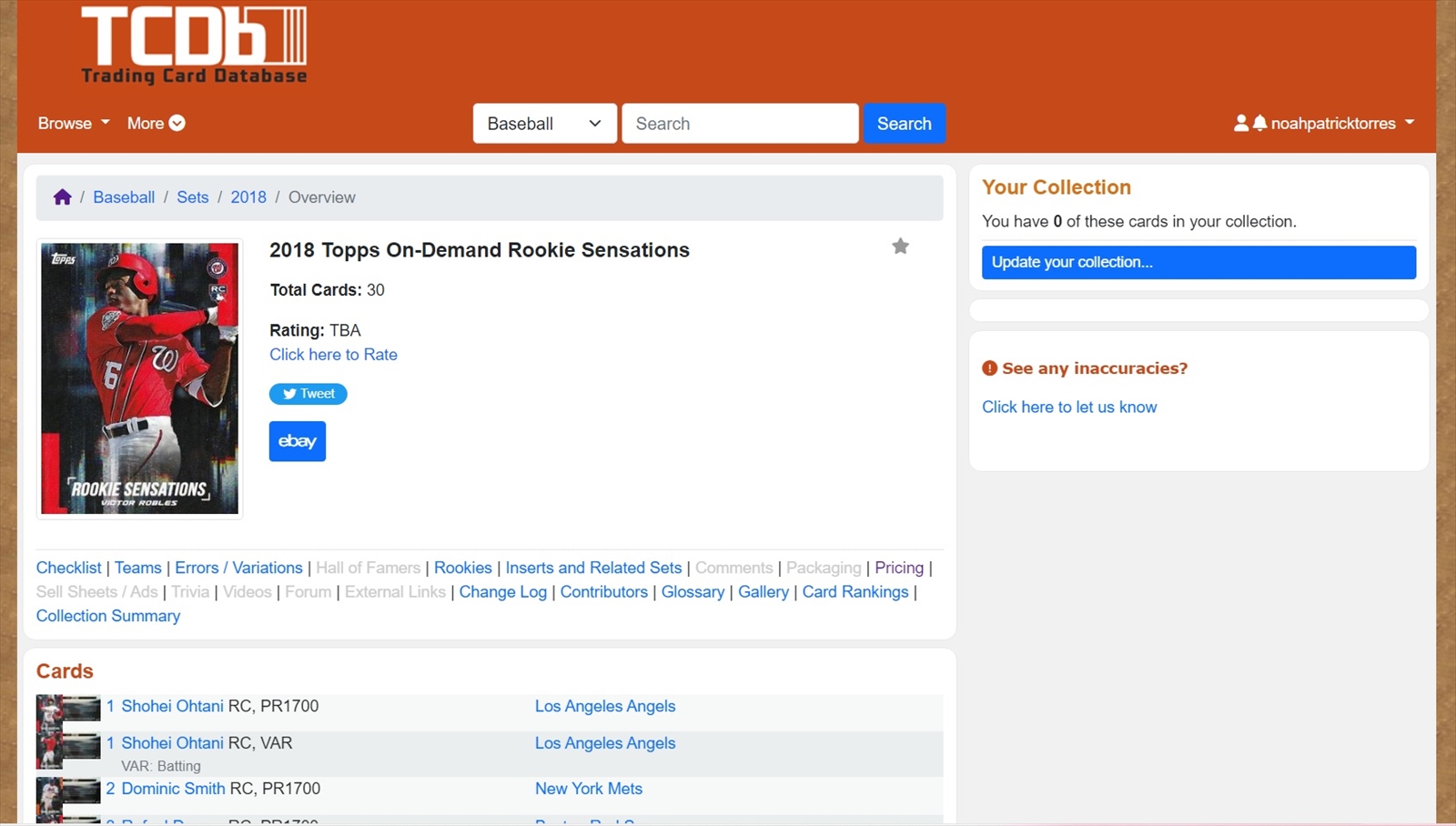Click the home icon in breadcrumb

pos(62,197)
